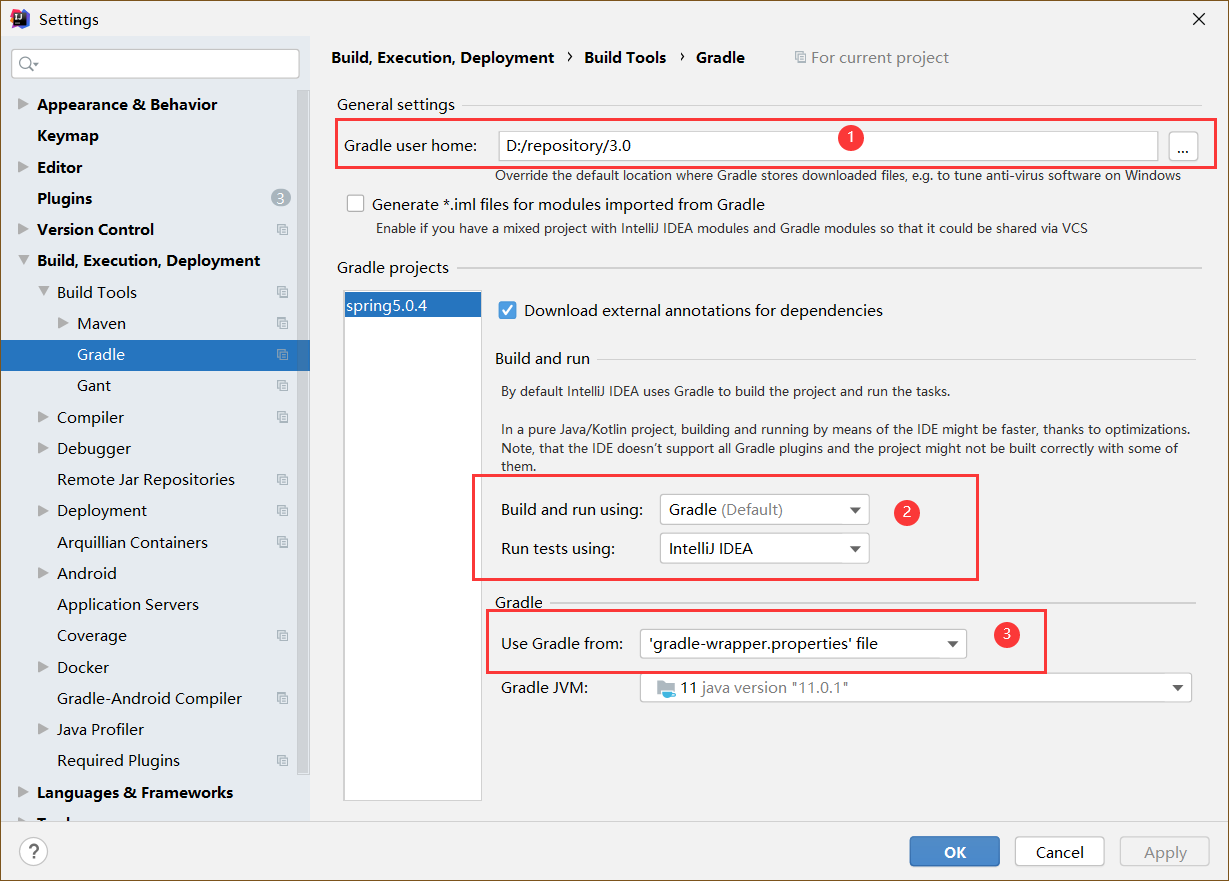Image resolution: width=1229 pixels, height=881 pixels.
Task: Click the IntelliJ IDEA logo in title bar
Action: (x=20, y=18)
